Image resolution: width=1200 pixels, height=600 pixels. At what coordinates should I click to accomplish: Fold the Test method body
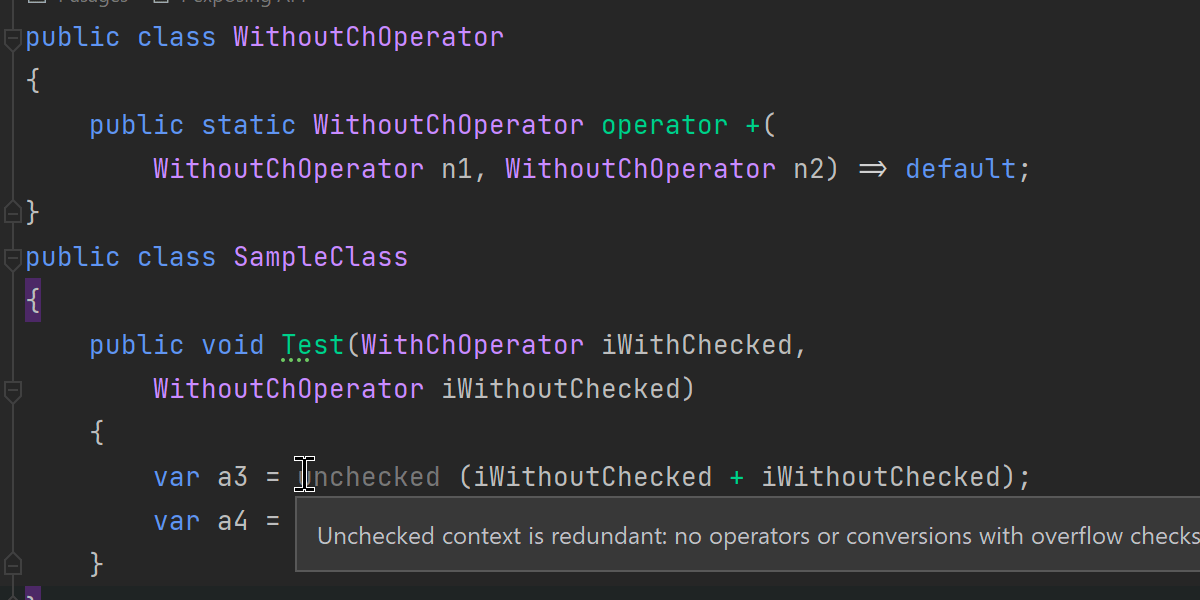pos(11,390)
